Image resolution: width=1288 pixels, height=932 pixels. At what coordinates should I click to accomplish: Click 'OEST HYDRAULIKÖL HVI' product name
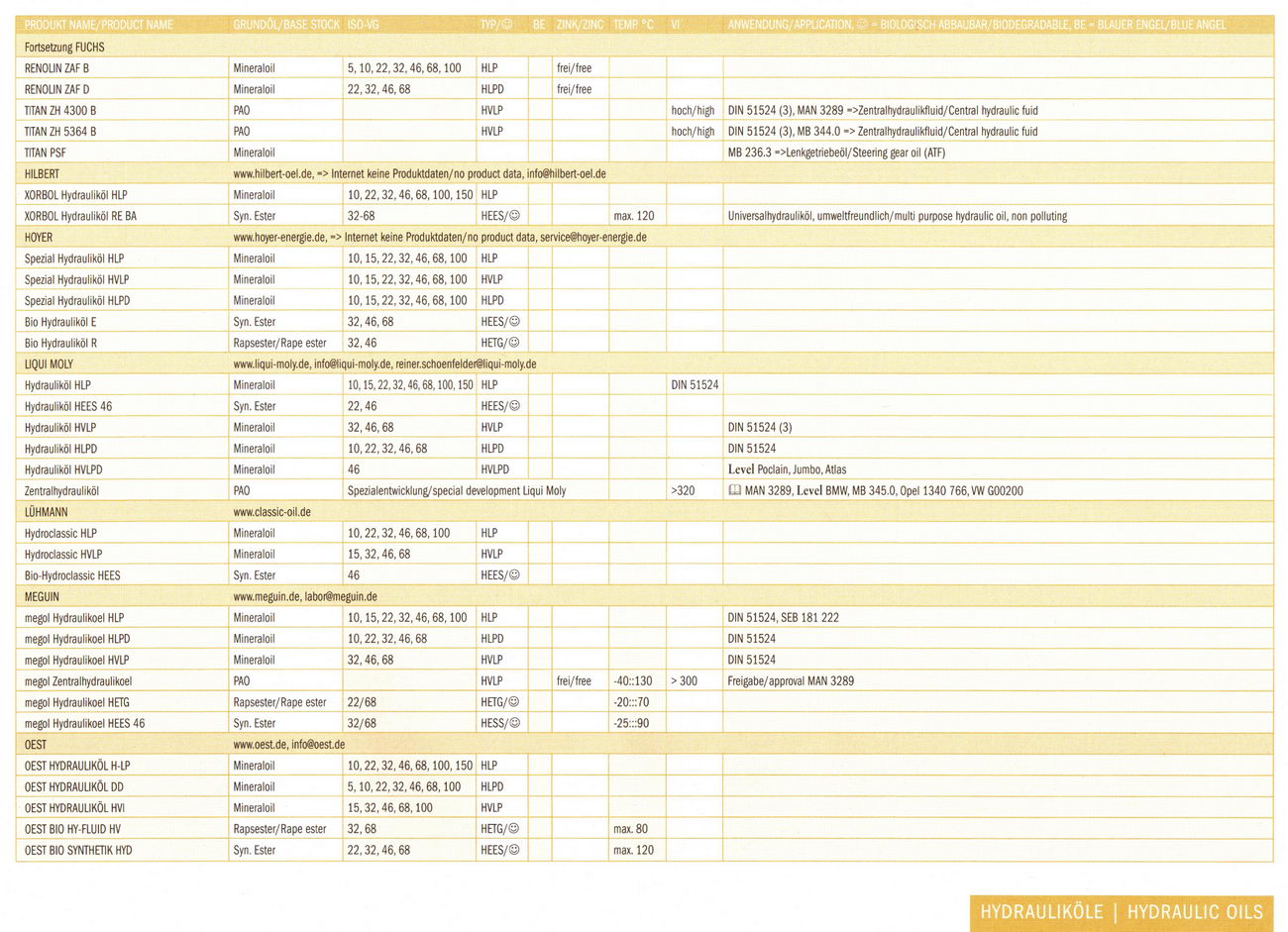pyautogui.click(x=74, y=808)
